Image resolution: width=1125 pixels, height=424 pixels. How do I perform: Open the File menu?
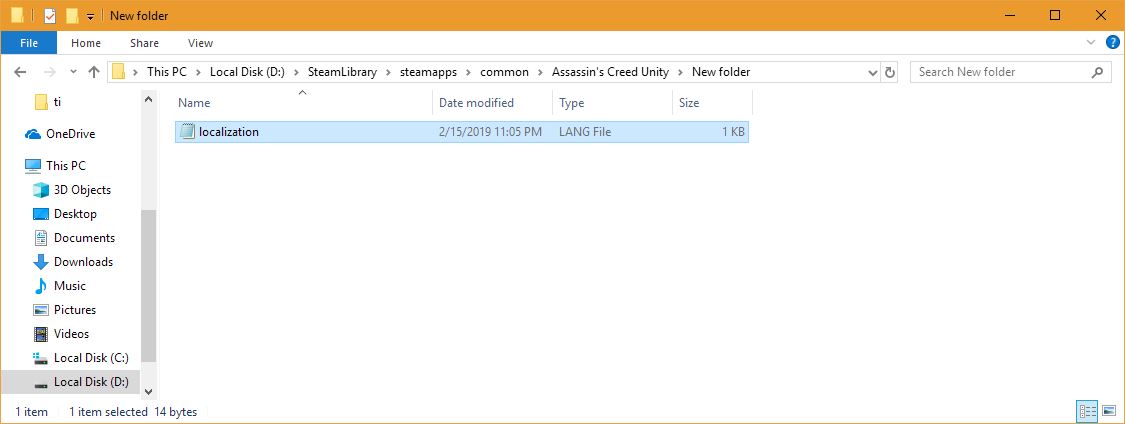(29, 43)
